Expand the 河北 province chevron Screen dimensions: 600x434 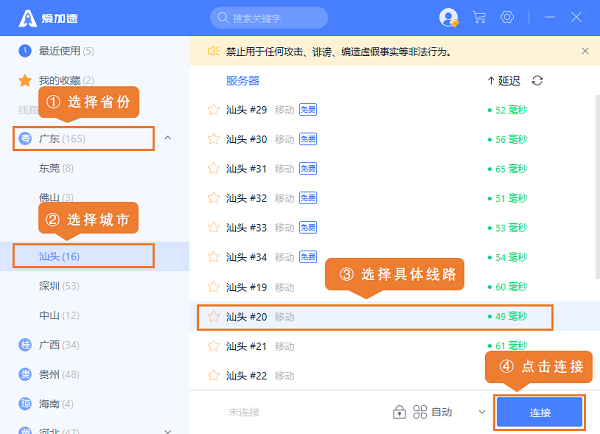168,431
